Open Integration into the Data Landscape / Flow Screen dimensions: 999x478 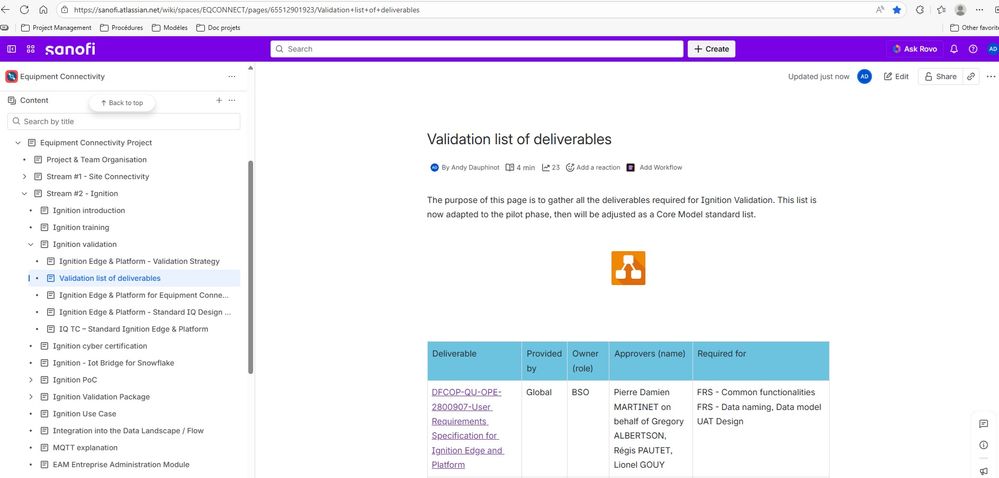coord(128,431)
